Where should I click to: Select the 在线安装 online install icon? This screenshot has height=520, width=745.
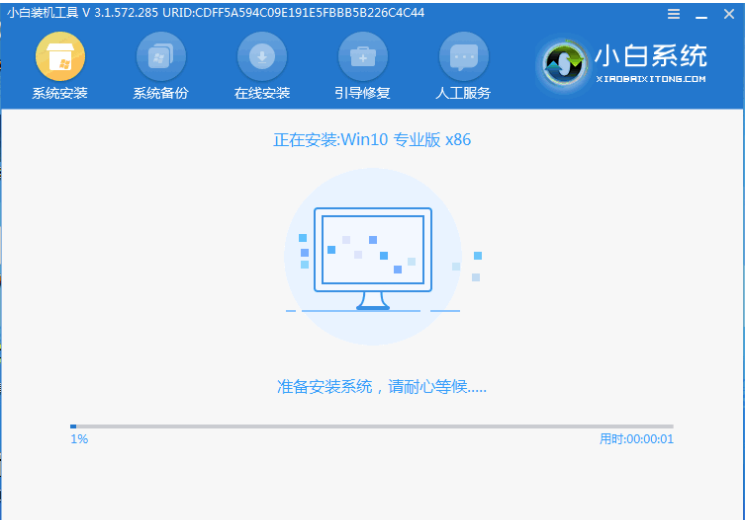(x=262, y=57)
